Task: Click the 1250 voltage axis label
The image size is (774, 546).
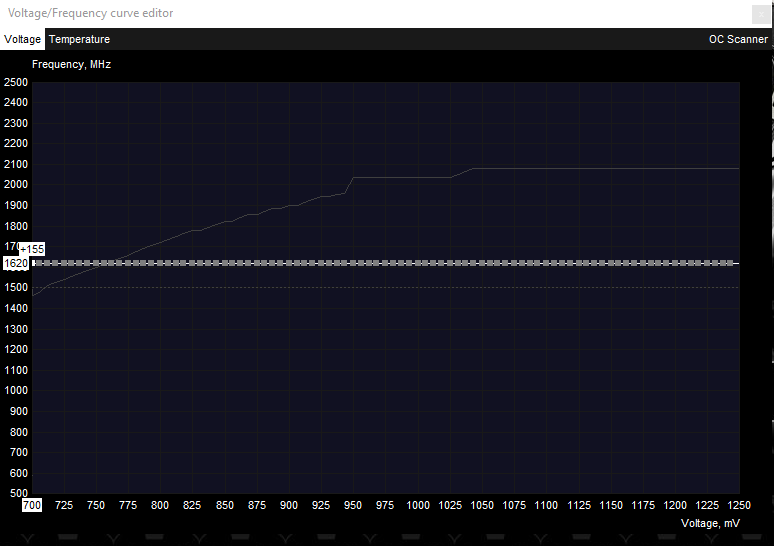Action: [x=739, y=505]
